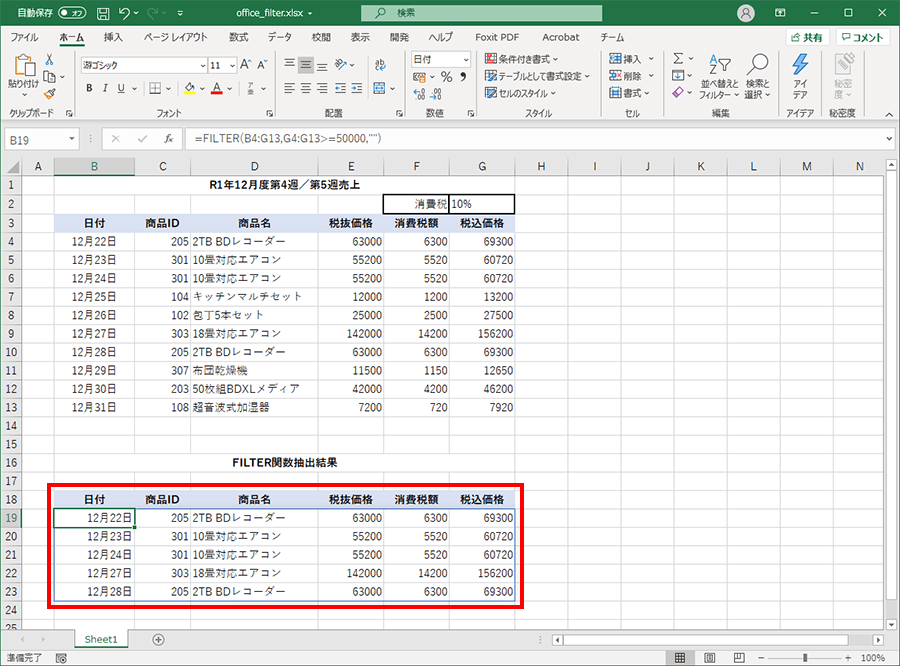The width and height of the screenshot is (900, 666).
Task: Toggle align middle button
Action: coord(306,65)
